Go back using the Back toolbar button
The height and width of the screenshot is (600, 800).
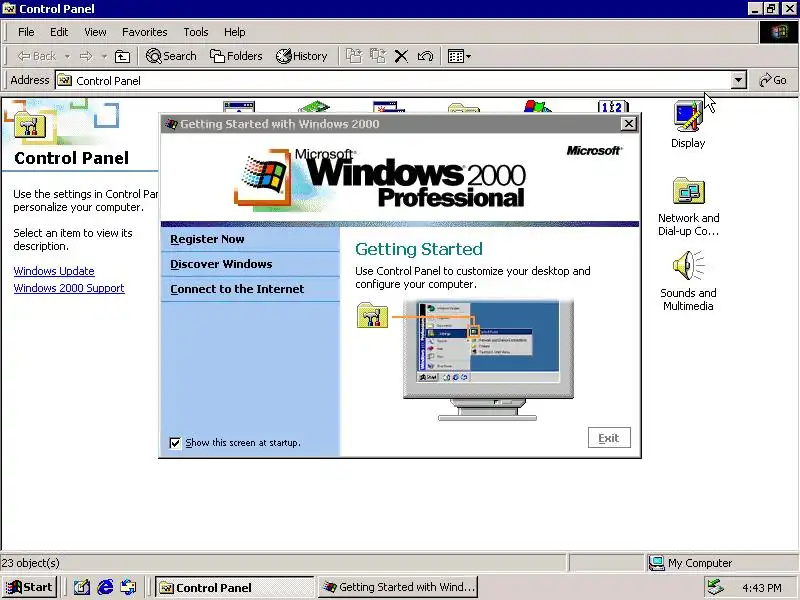pos(36,56)
